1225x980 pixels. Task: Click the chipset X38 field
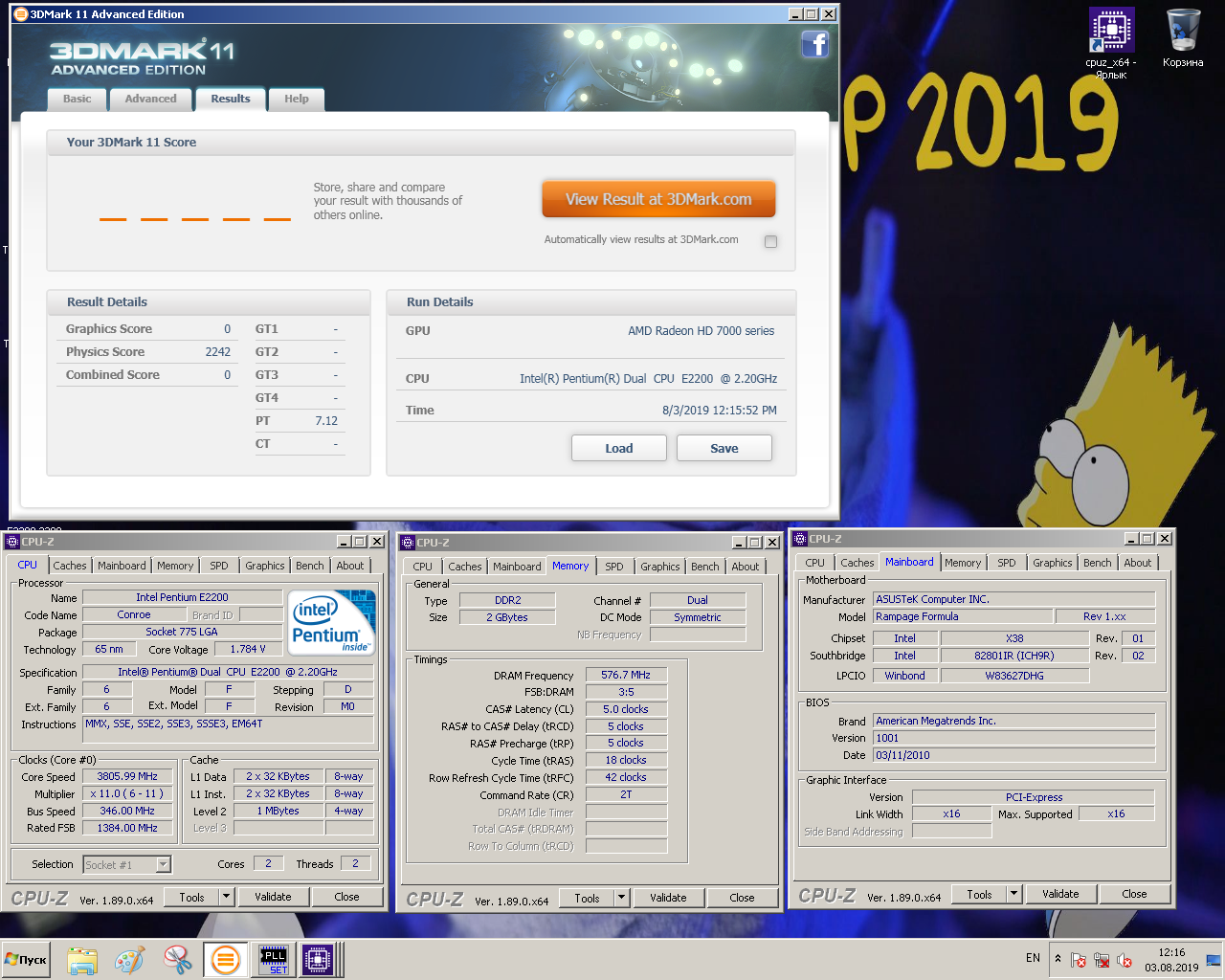tap(1014, 638)
